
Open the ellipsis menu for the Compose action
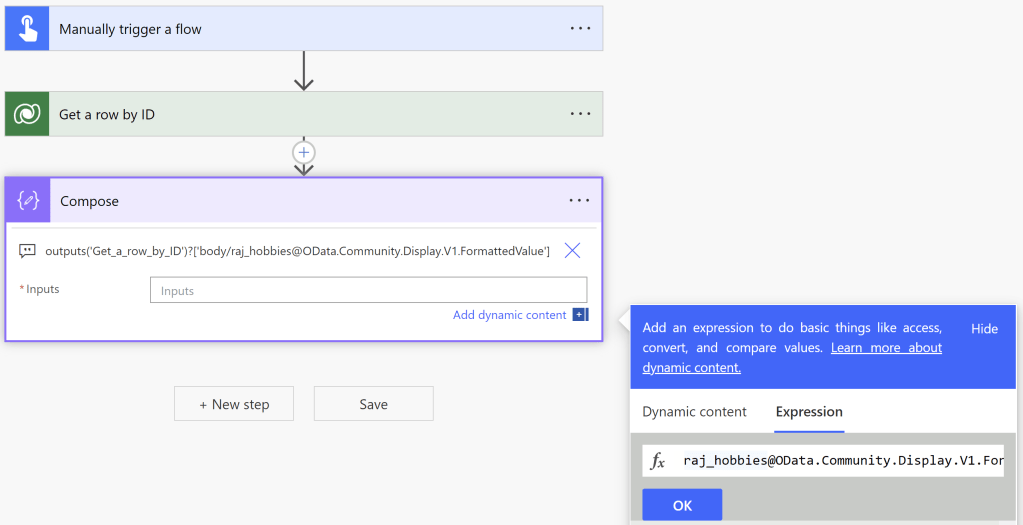[579, 201]
